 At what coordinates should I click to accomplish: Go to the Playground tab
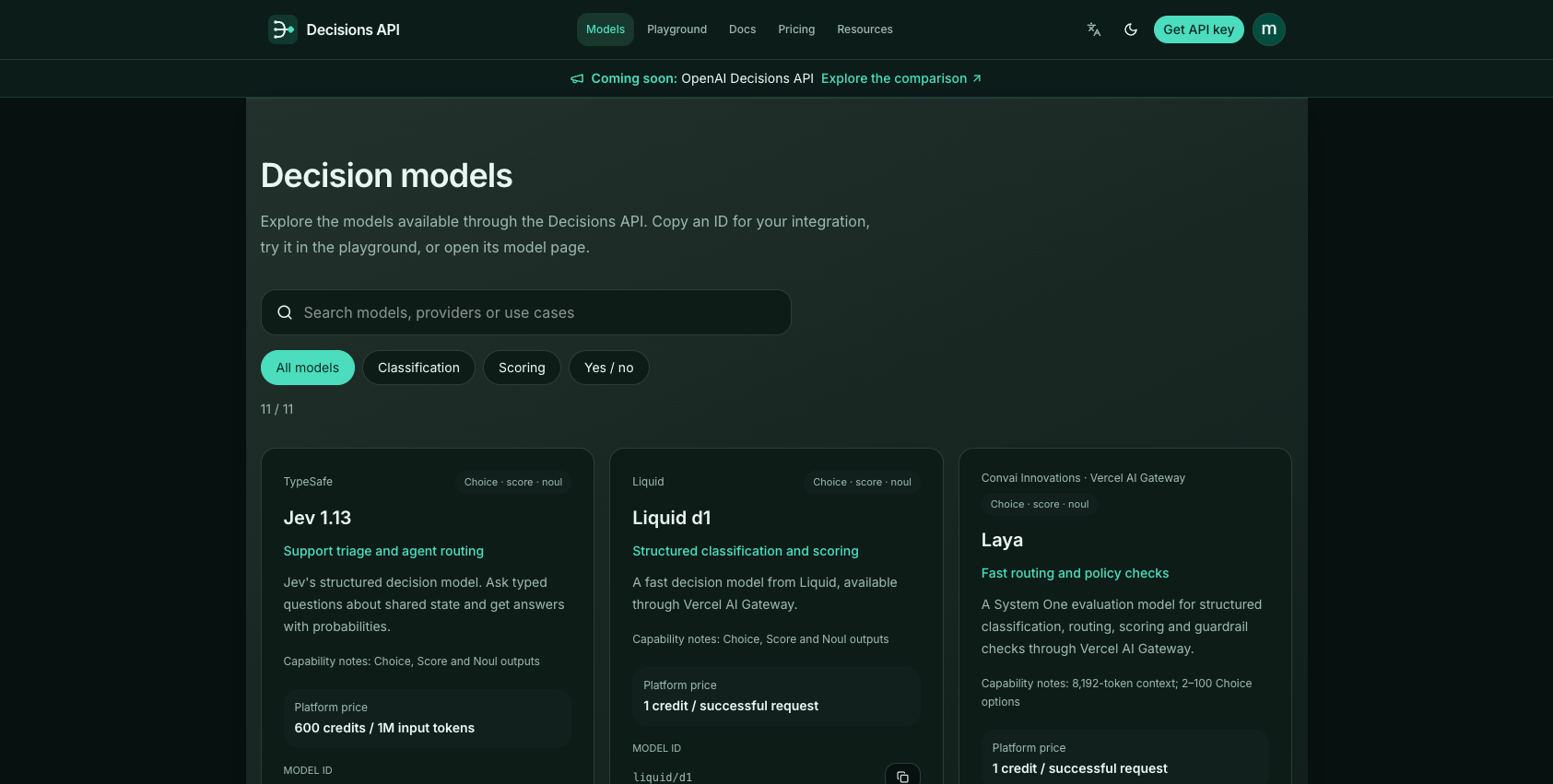[677, 29]
